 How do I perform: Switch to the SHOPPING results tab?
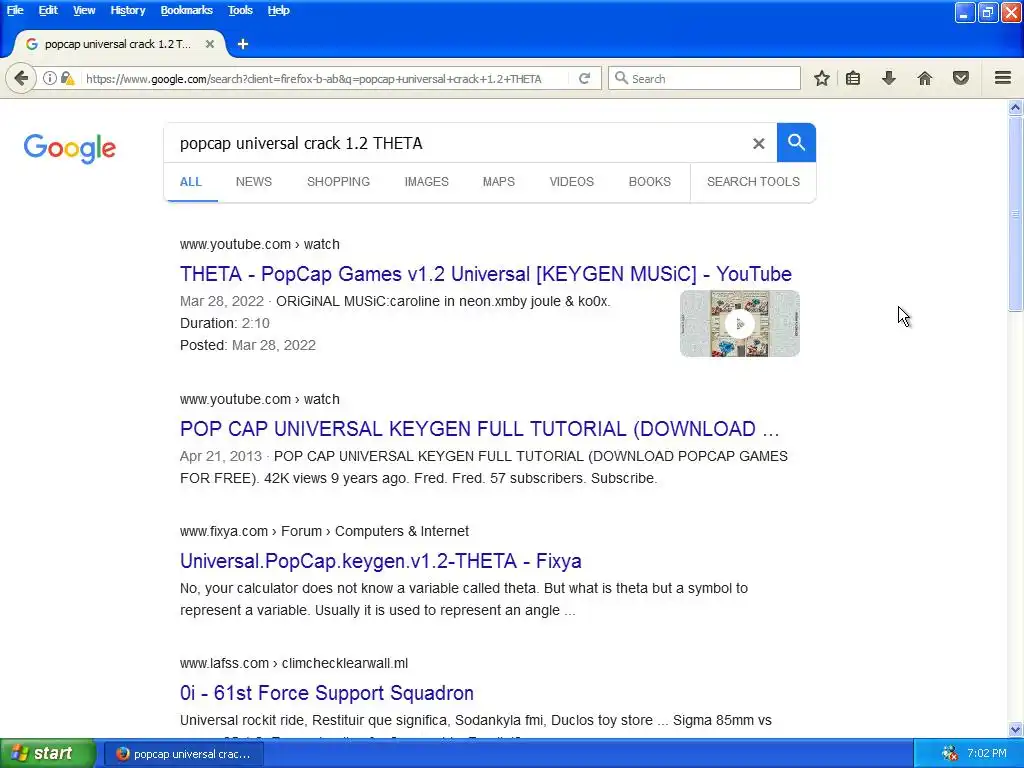click(x=338, y=182)
